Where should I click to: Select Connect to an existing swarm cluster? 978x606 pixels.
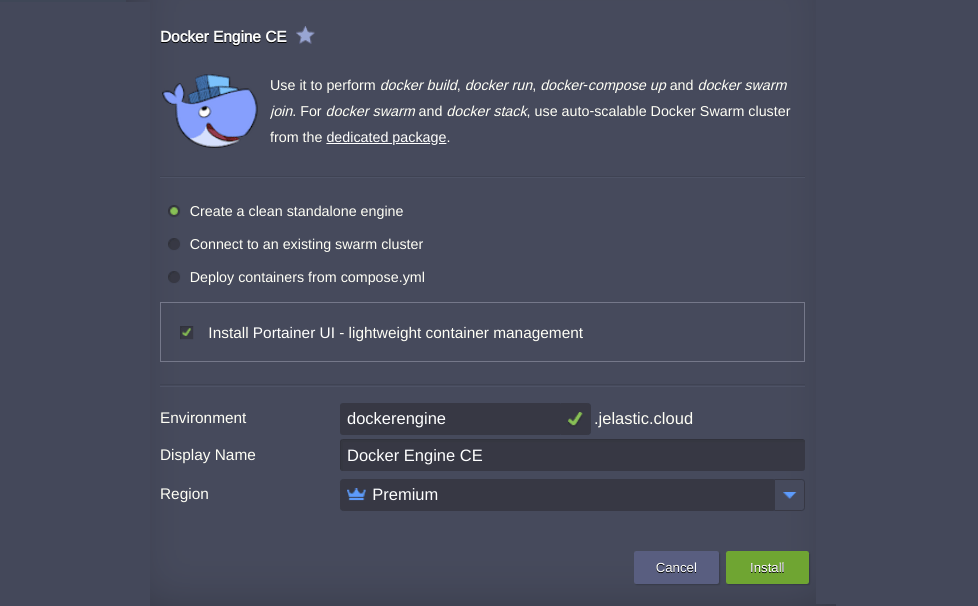(x=174, y=244)
